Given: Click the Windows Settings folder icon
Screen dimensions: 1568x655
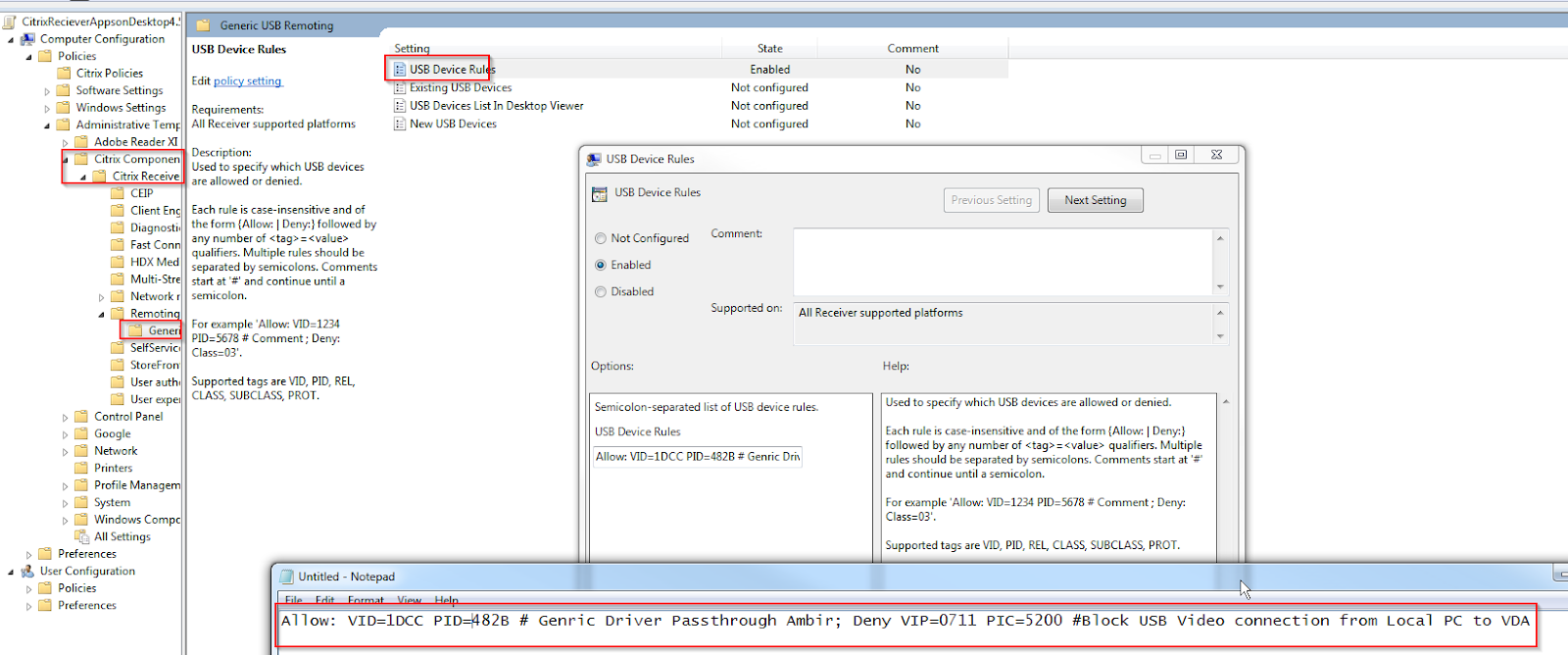Looking at the screenshot, I should pyautogui.click(x=64, y=107).
